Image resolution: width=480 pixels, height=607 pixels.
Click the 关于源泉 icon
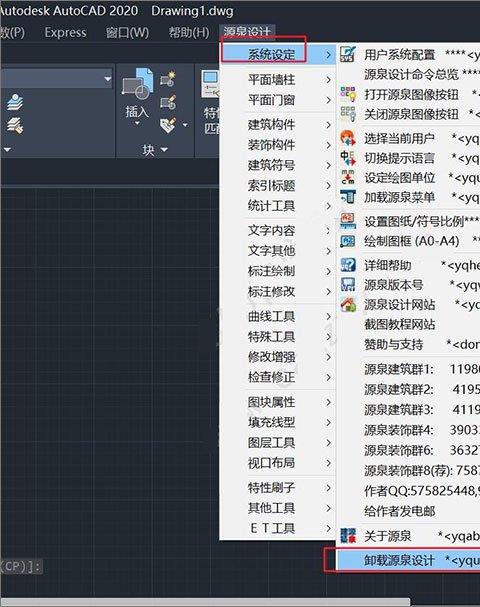click(348, 536)
